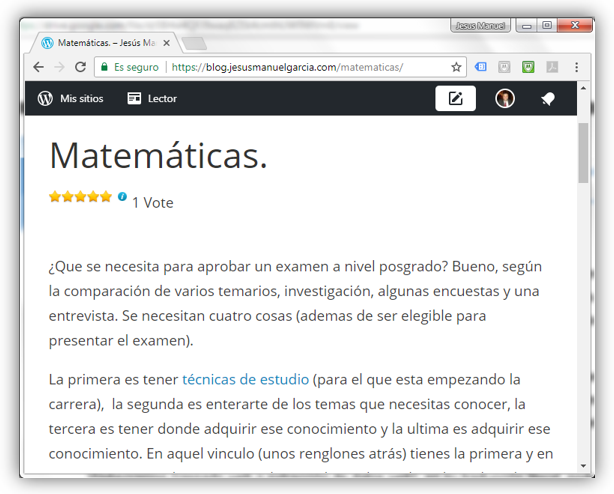Open the user profile avatar

pos(505,98)
